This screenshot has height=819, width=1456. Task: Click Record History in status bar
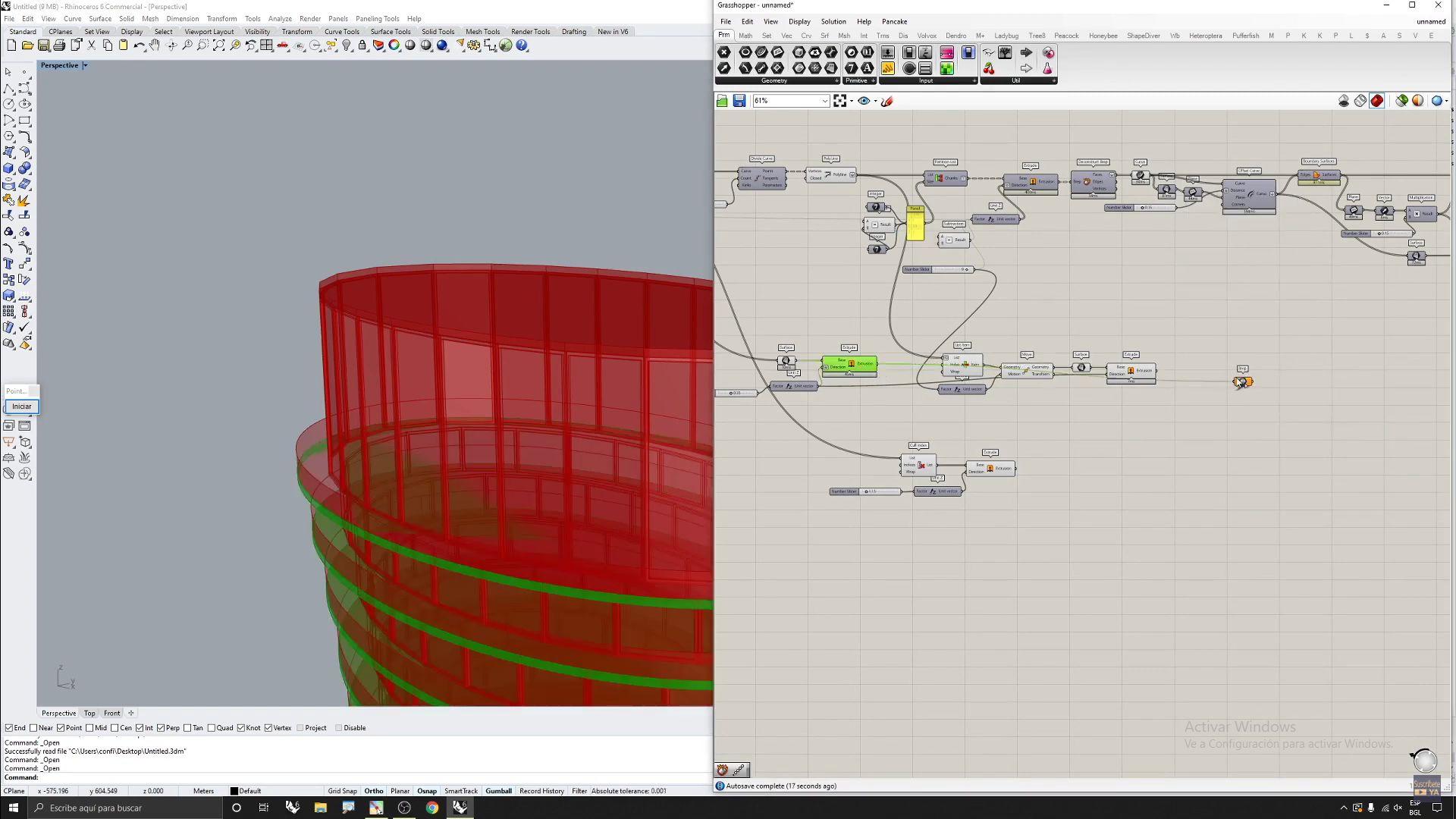[x=541, y=791]
